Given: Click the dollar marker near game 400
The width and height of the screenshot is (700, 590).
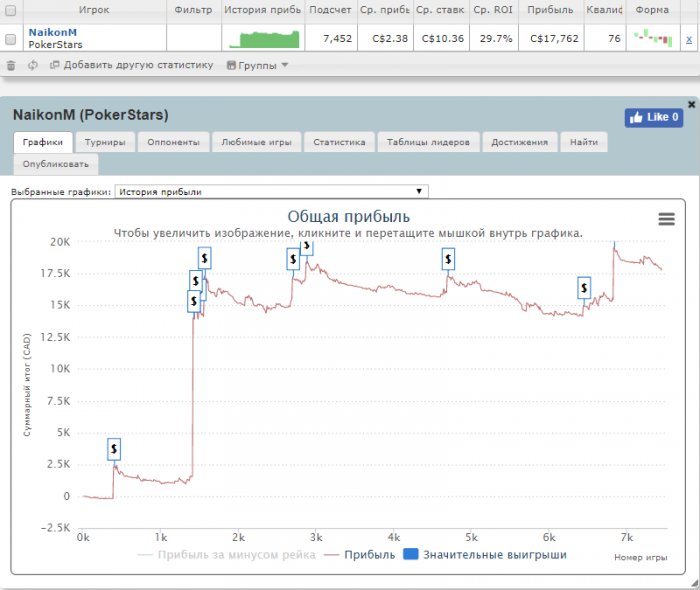Looking at the screenshot, I should click(114, 449).
